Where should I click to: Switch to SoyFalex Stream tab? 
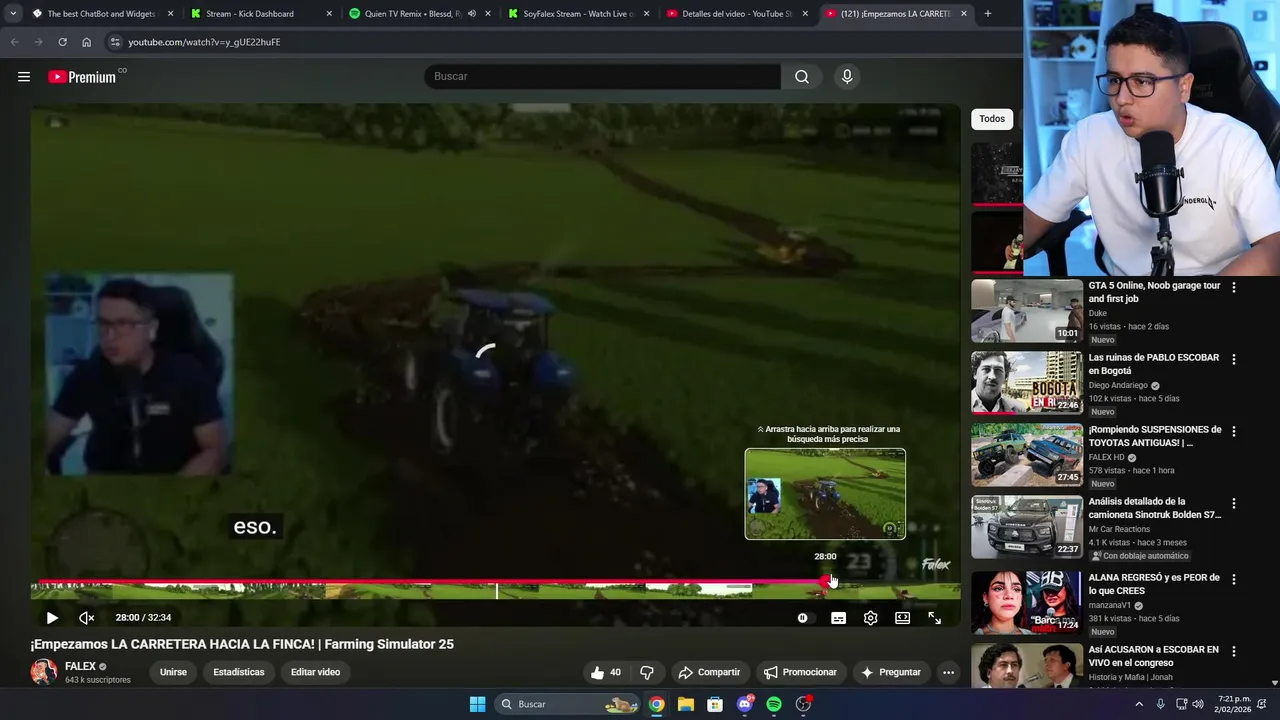[x=580, y=14]
